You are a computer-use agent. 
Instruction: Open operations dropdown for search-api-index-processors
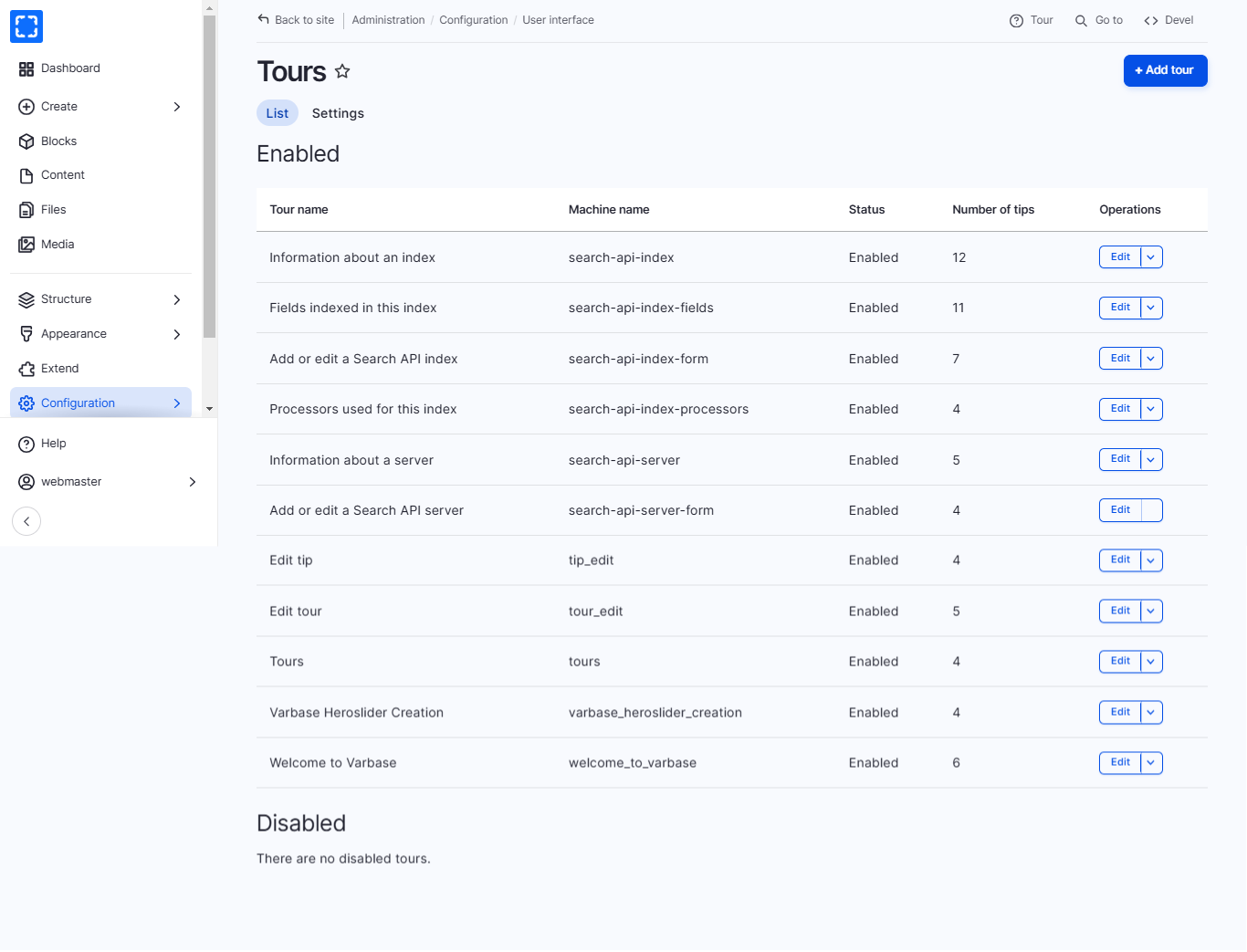1151,409
